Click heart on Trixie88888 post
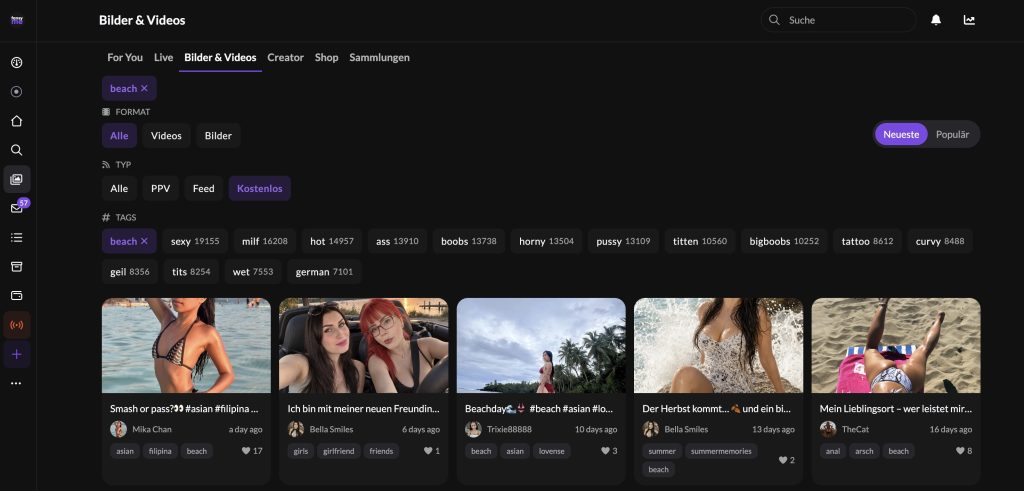1024x491 pixels. [605, 451]
